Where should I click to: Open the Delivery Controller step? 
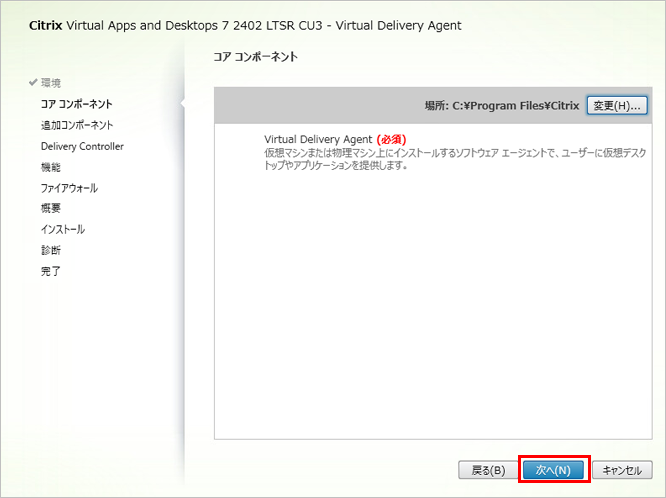click(82, 146)
